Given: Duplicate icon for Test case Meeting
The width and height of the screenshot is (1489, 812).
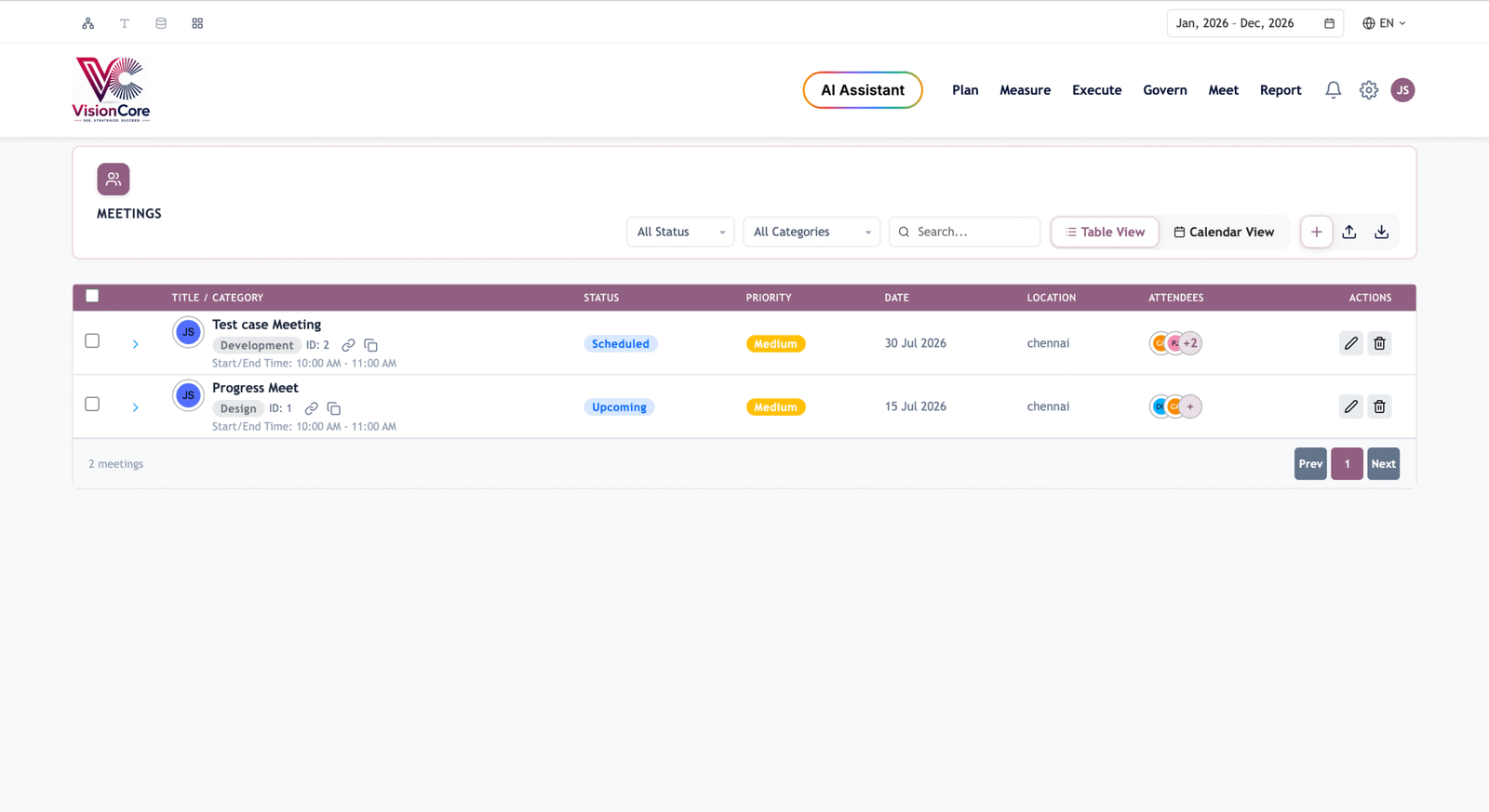Looking at the screenshot, I should [370, 345].
